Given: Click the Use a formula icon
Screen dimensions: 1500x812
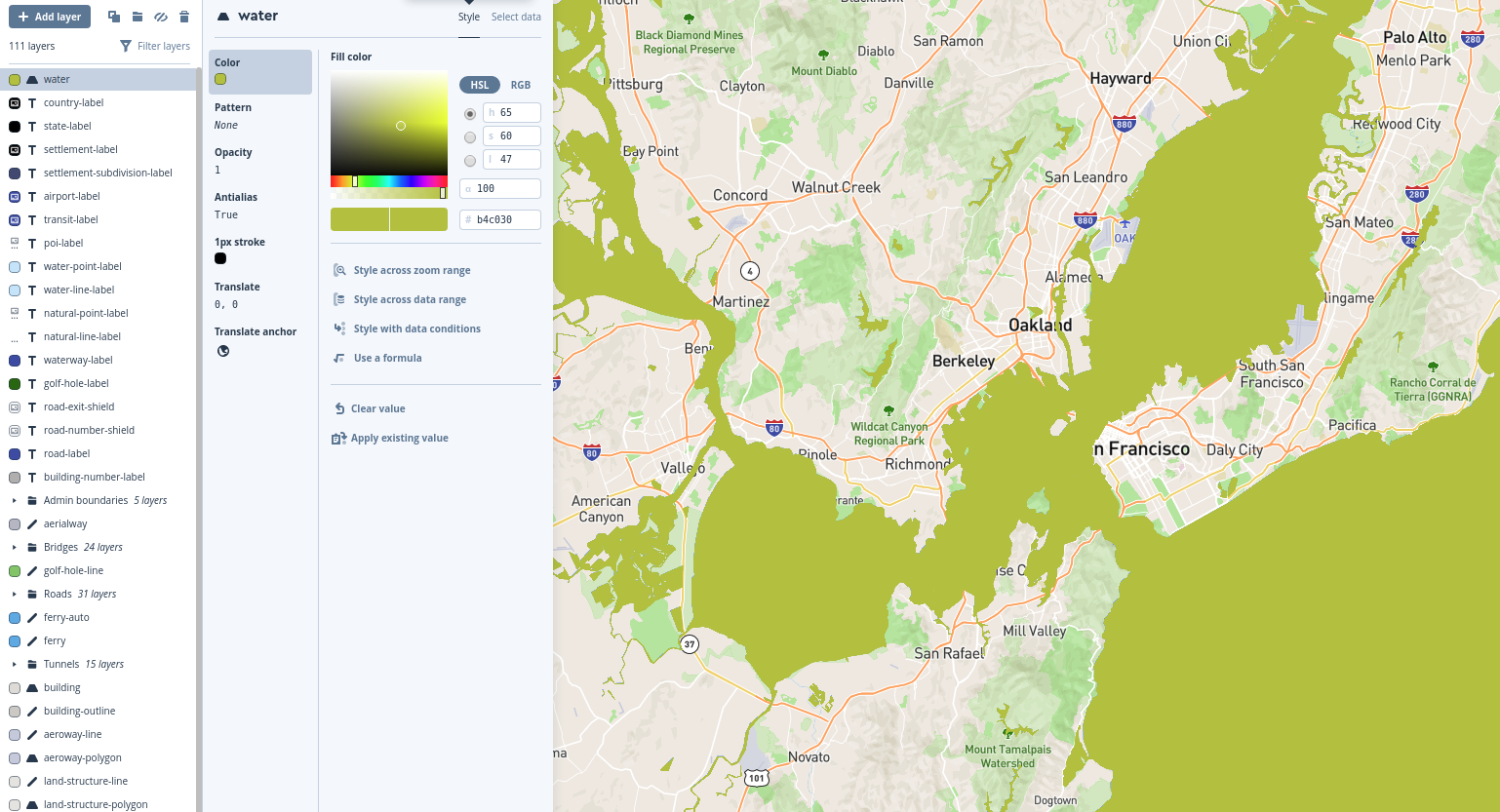Looking at the screenshot, I should point(337,358).
